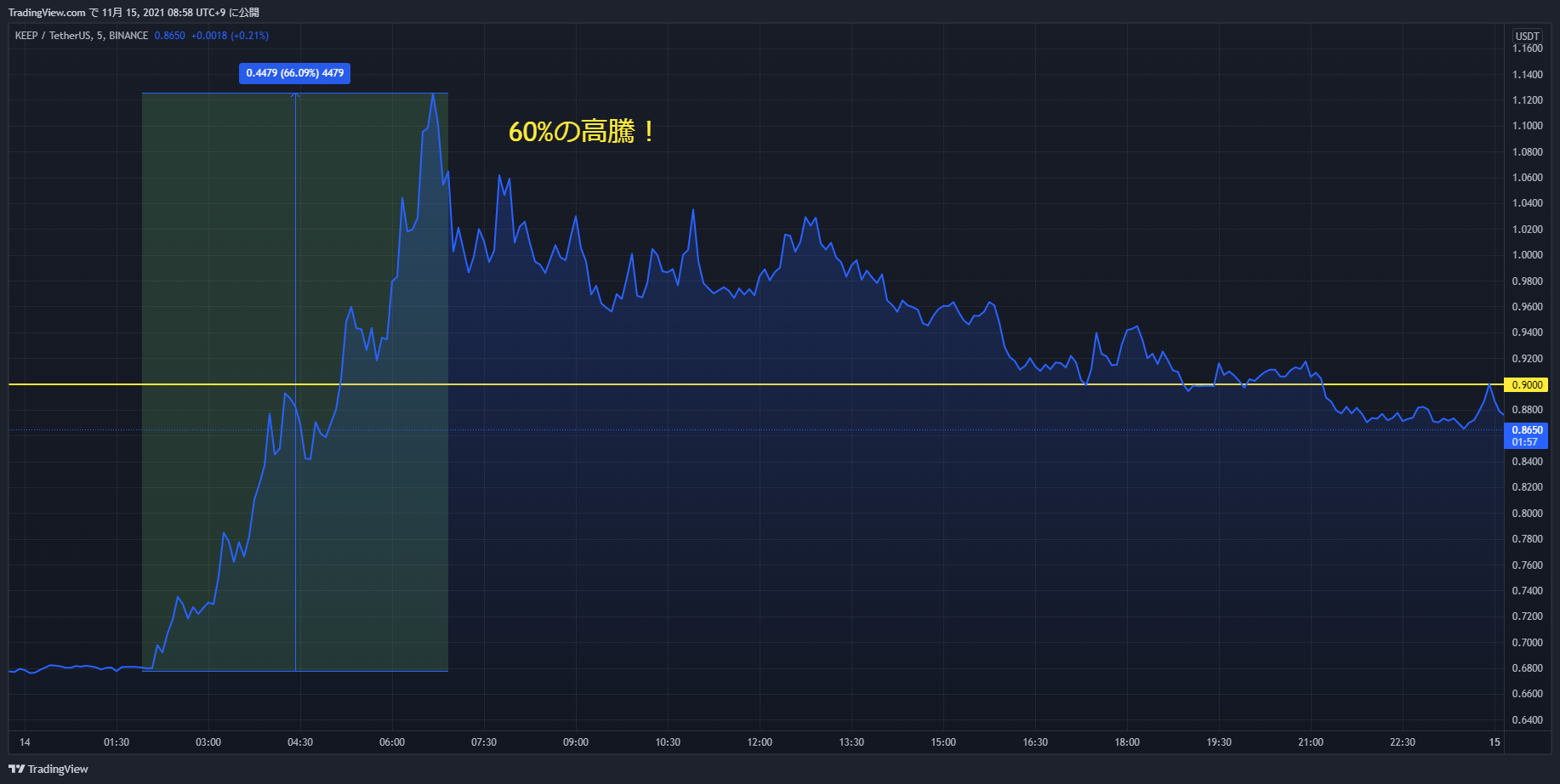1560x784 pixels.
Task: Click the change value +0.0018 (+0.21%)
Action: coord(230,36)
